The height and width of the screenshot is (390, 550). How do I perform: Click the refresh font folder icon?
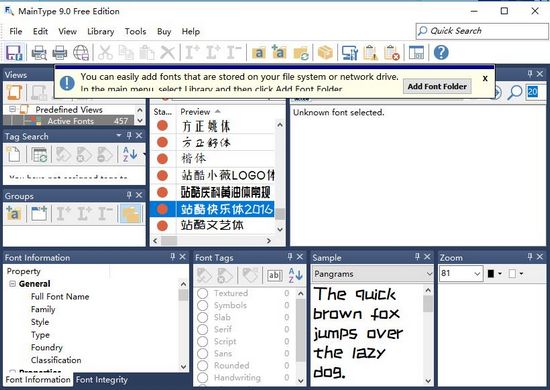(301, 53)
